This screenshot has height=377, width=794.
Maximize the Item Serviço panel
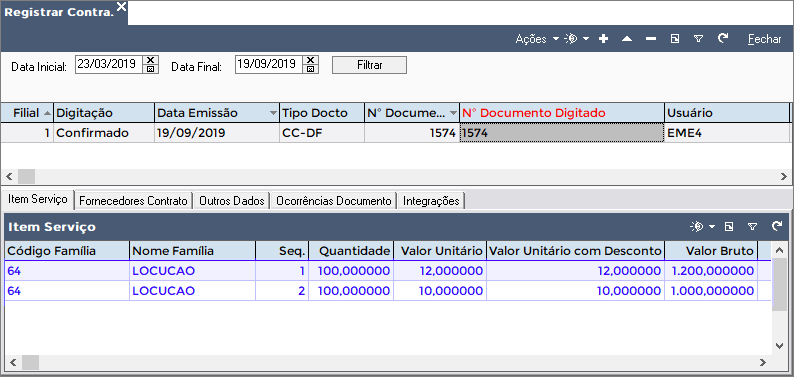click(x=729, y=227)
